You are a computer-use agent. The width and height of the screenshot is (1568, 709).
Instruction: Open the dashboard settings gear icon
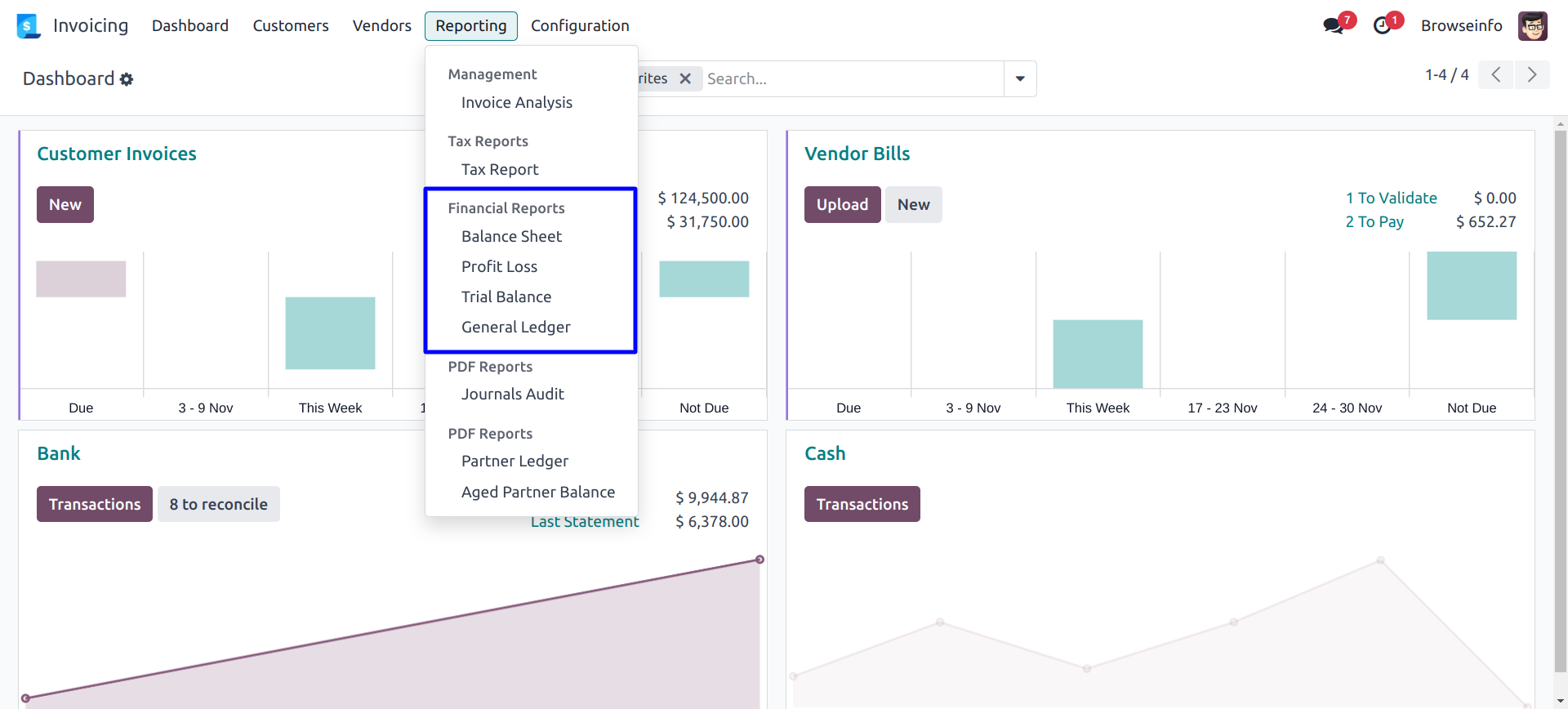point(127,79)
